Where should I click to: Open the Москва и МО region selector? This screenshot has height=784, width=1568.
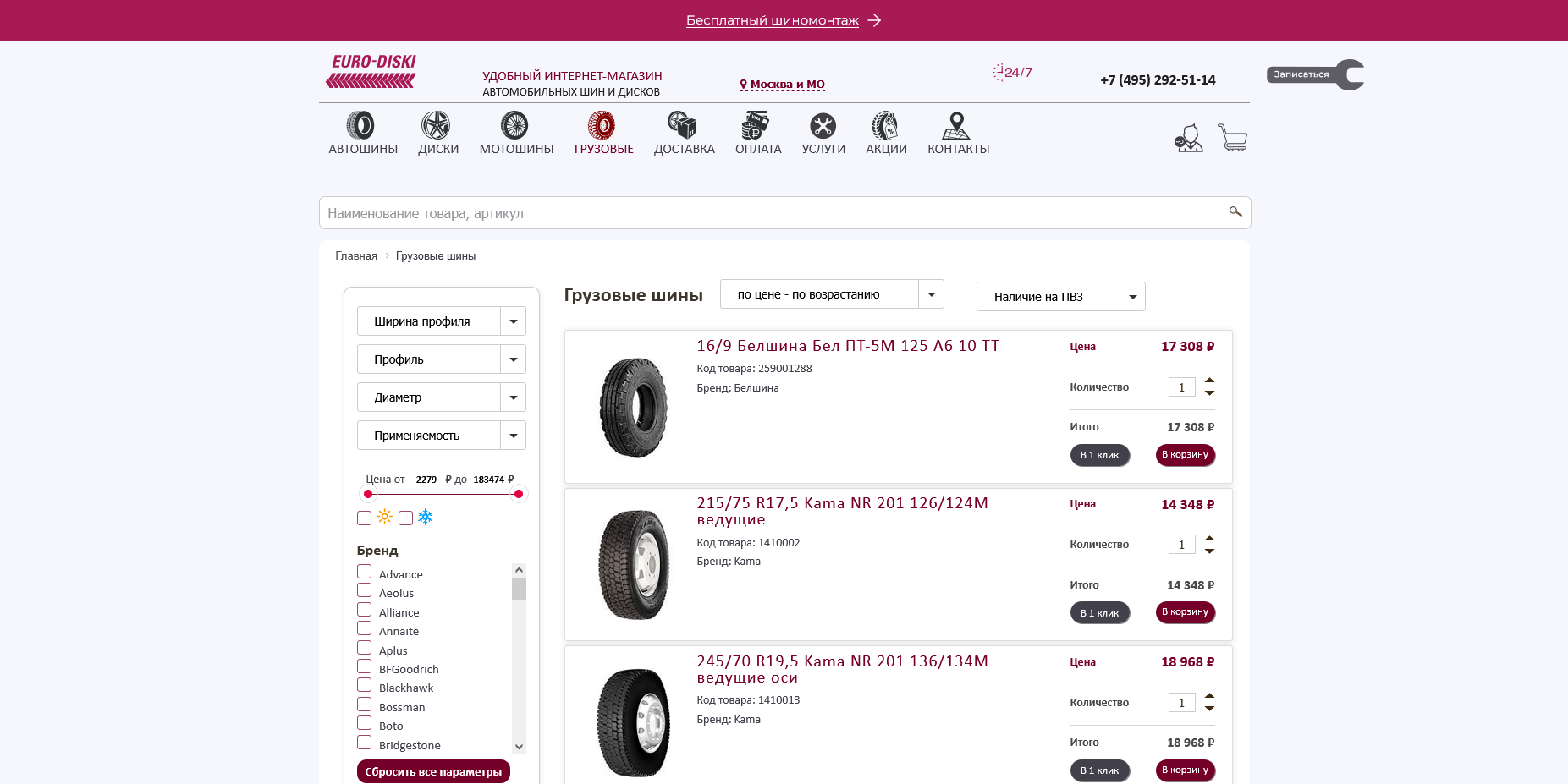click(783, 85)
